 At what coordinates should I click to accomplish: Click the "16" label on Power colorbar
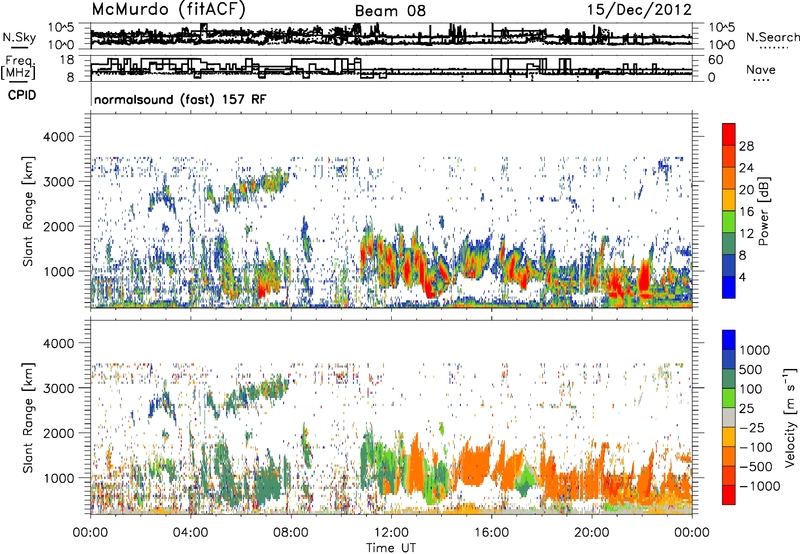746,212
